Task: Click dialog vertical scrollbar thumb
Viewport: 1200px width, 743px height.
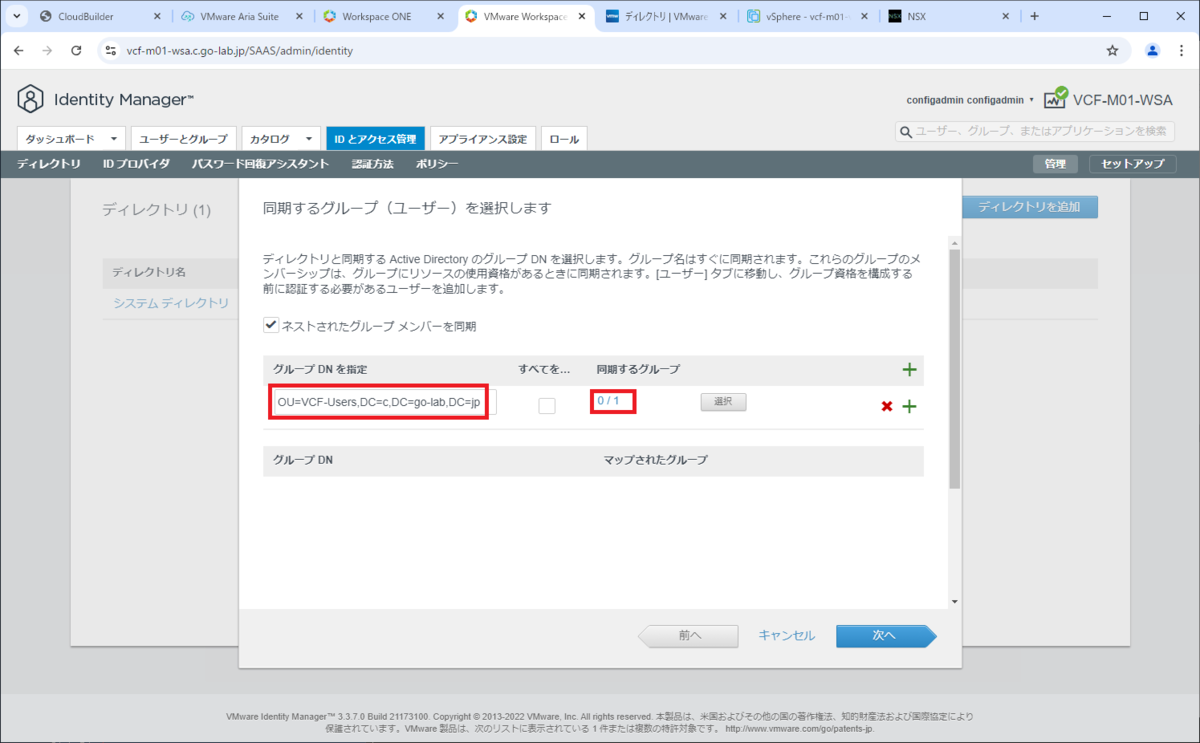Action: point(955,370)
